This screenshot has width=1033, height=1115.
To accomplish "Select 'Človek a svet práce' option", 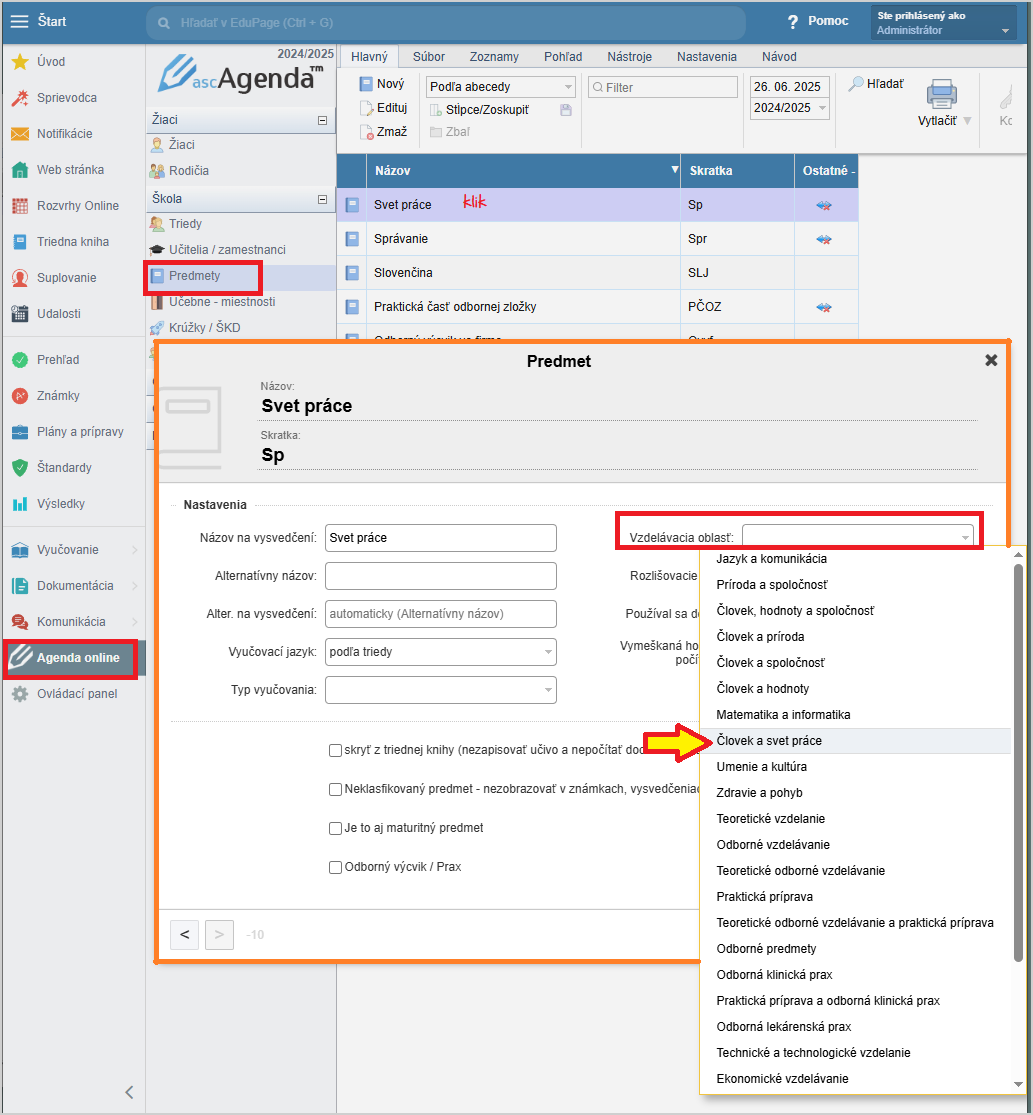I will (x=769, y=741).
